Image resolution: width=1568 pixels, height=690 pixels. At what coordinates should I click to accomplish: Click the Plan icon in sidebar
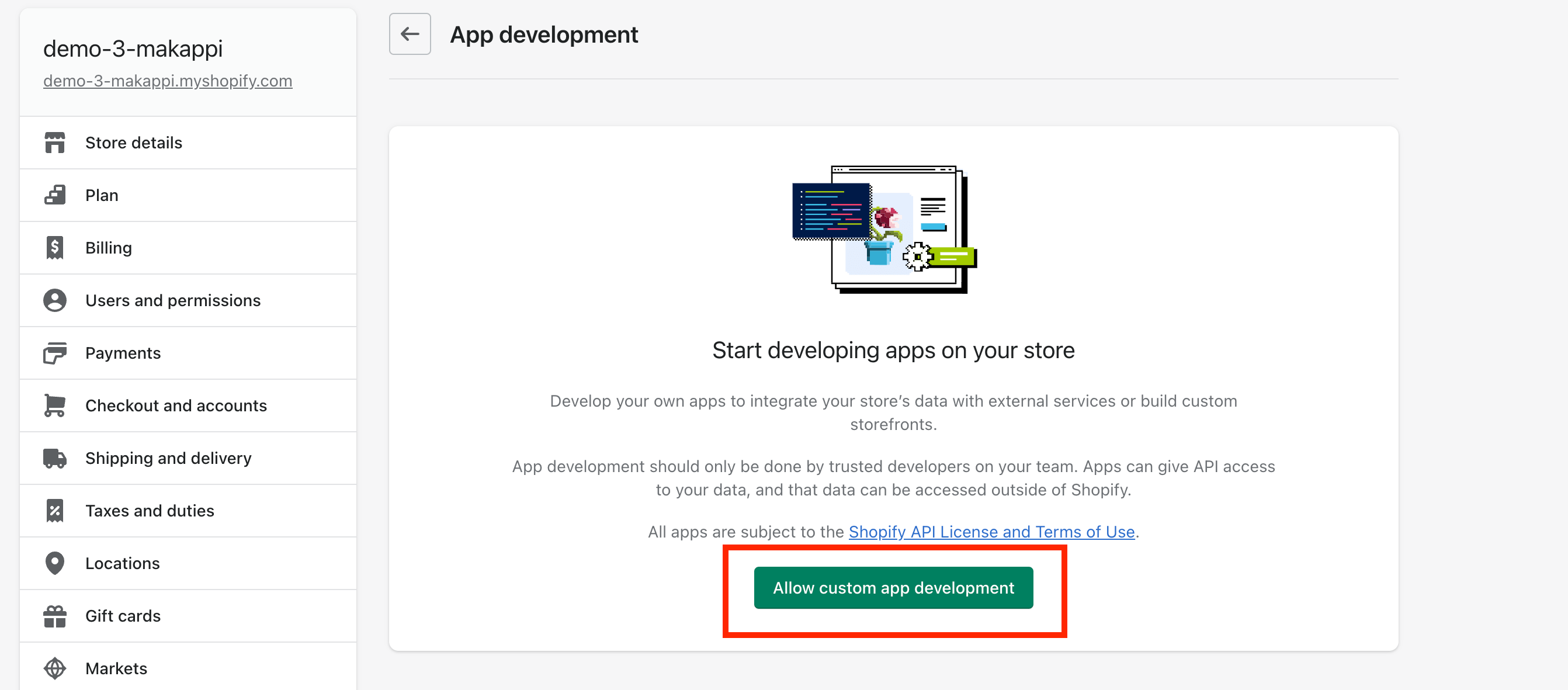55,195
